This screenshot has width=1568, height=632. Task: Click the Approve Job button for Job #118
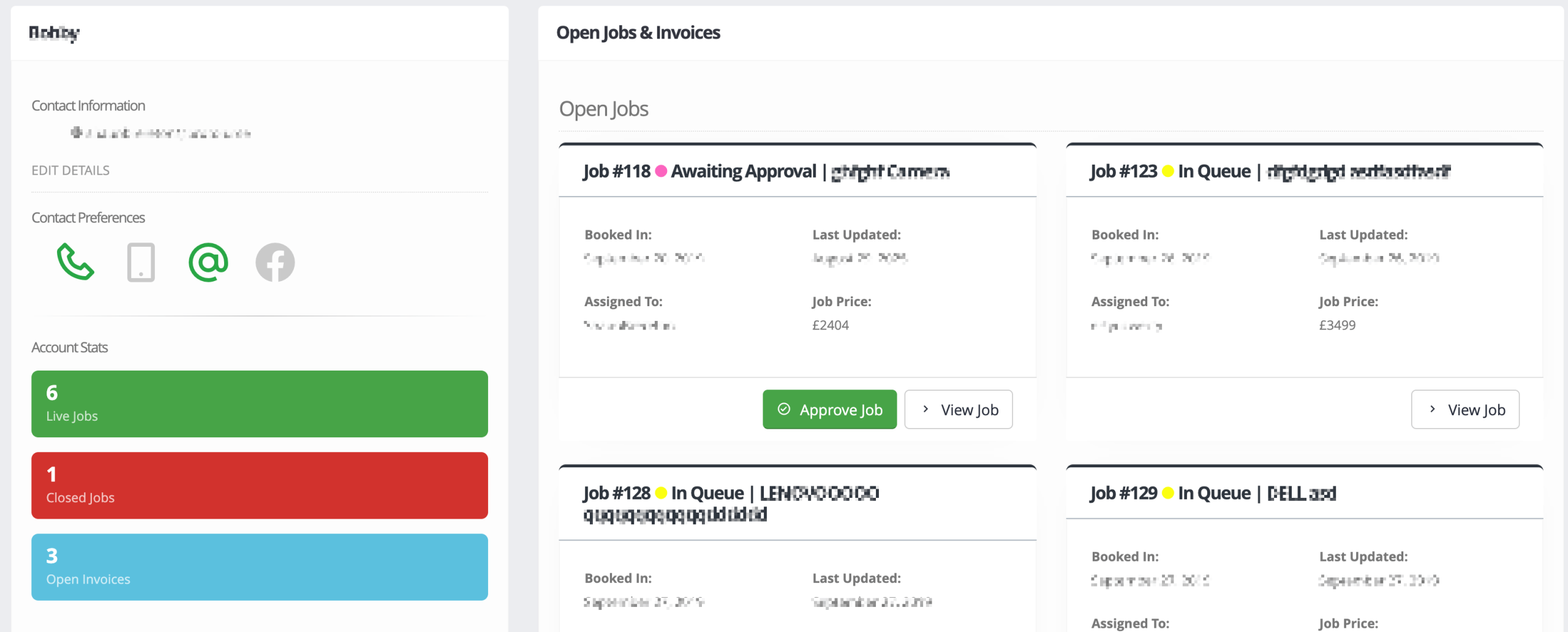(829, 410)
